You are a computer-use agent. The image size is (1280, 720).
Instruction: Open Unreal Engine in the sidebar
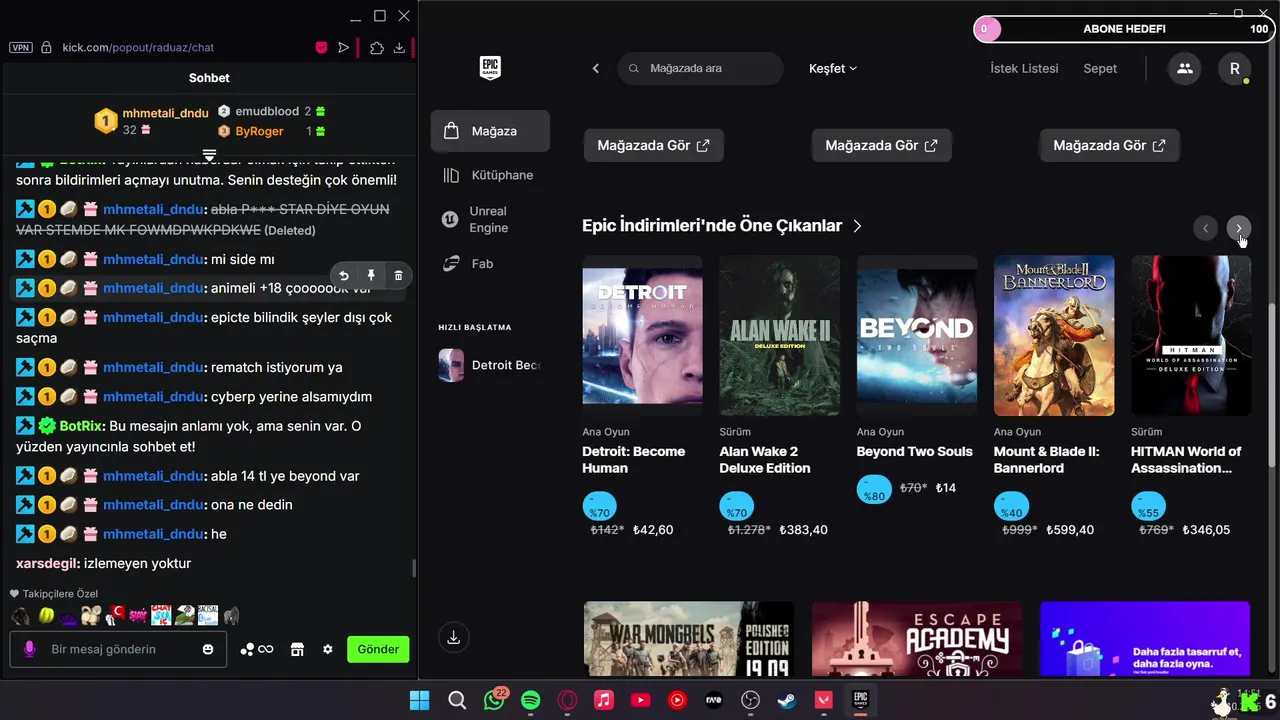(x=490, y=219)
